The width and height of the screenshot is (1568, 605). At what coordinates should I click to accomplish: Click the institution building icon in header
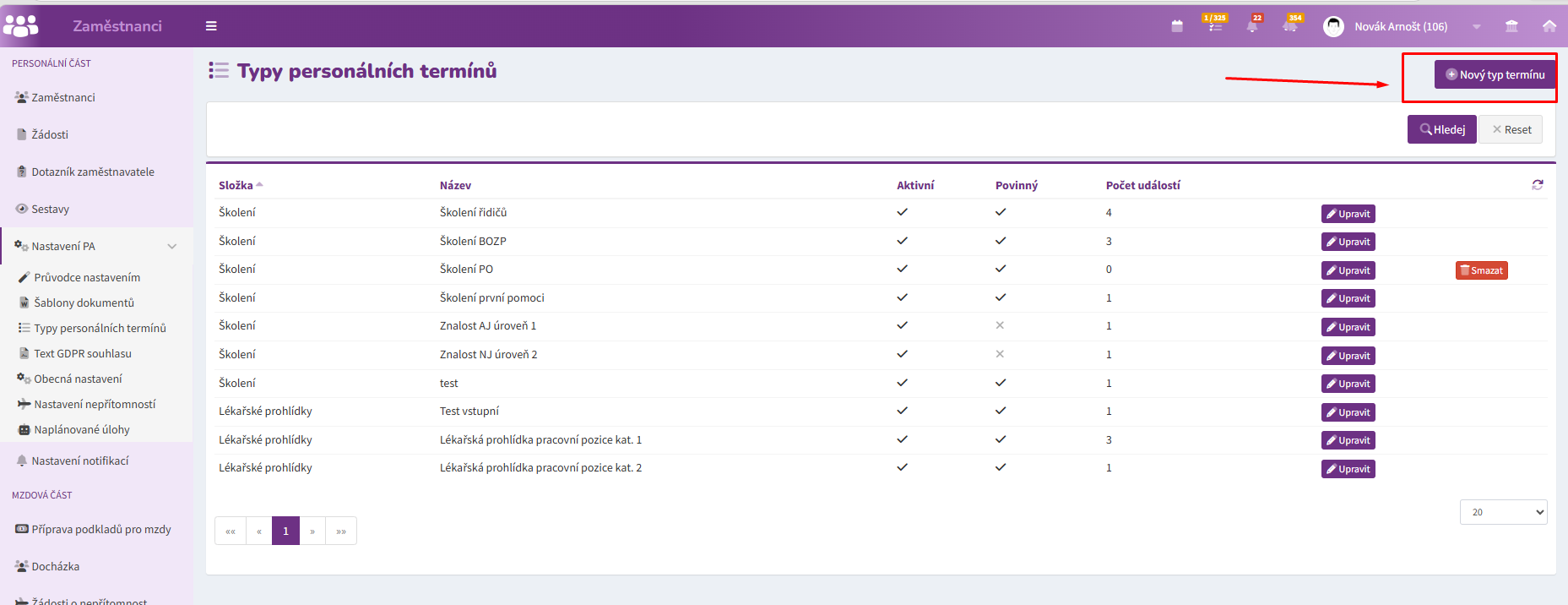coord(1511,26)
